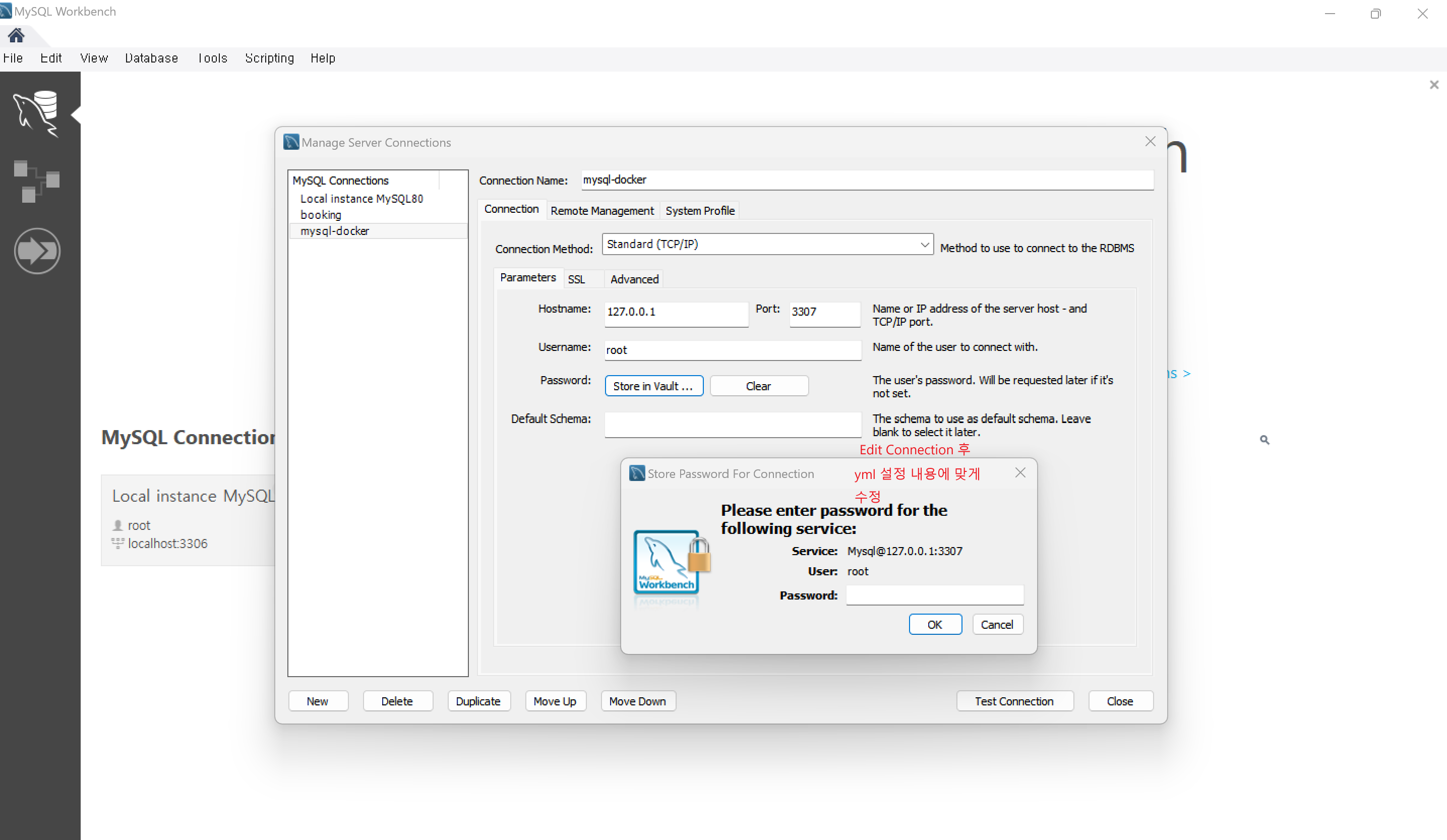1447x840 pixels.
Task: Open the MySQL connections dolphin sidebar icon
Action: [x=37, y=113]
